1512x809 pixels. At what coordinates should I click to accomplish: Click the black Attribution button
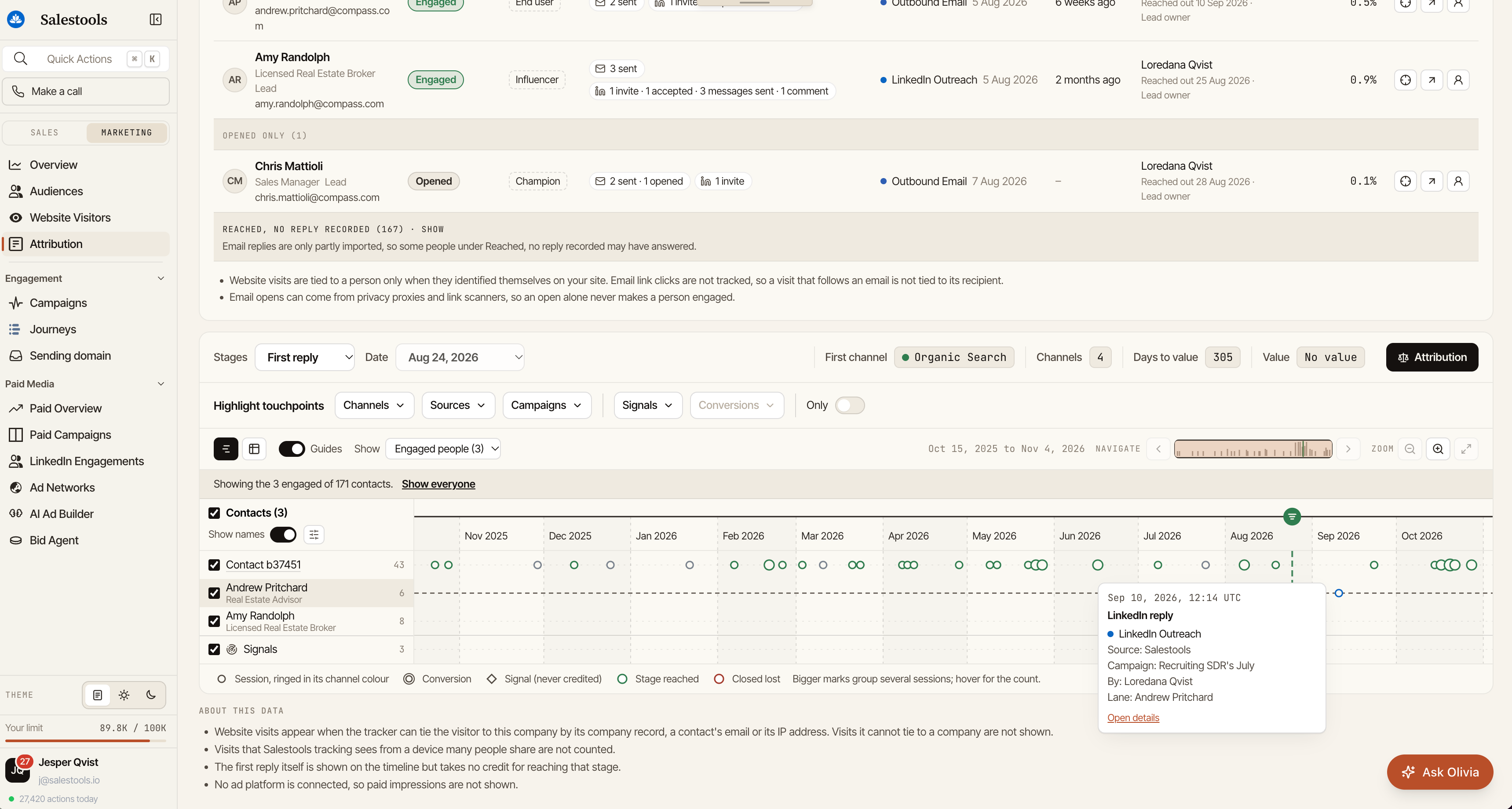point(1432,357)
